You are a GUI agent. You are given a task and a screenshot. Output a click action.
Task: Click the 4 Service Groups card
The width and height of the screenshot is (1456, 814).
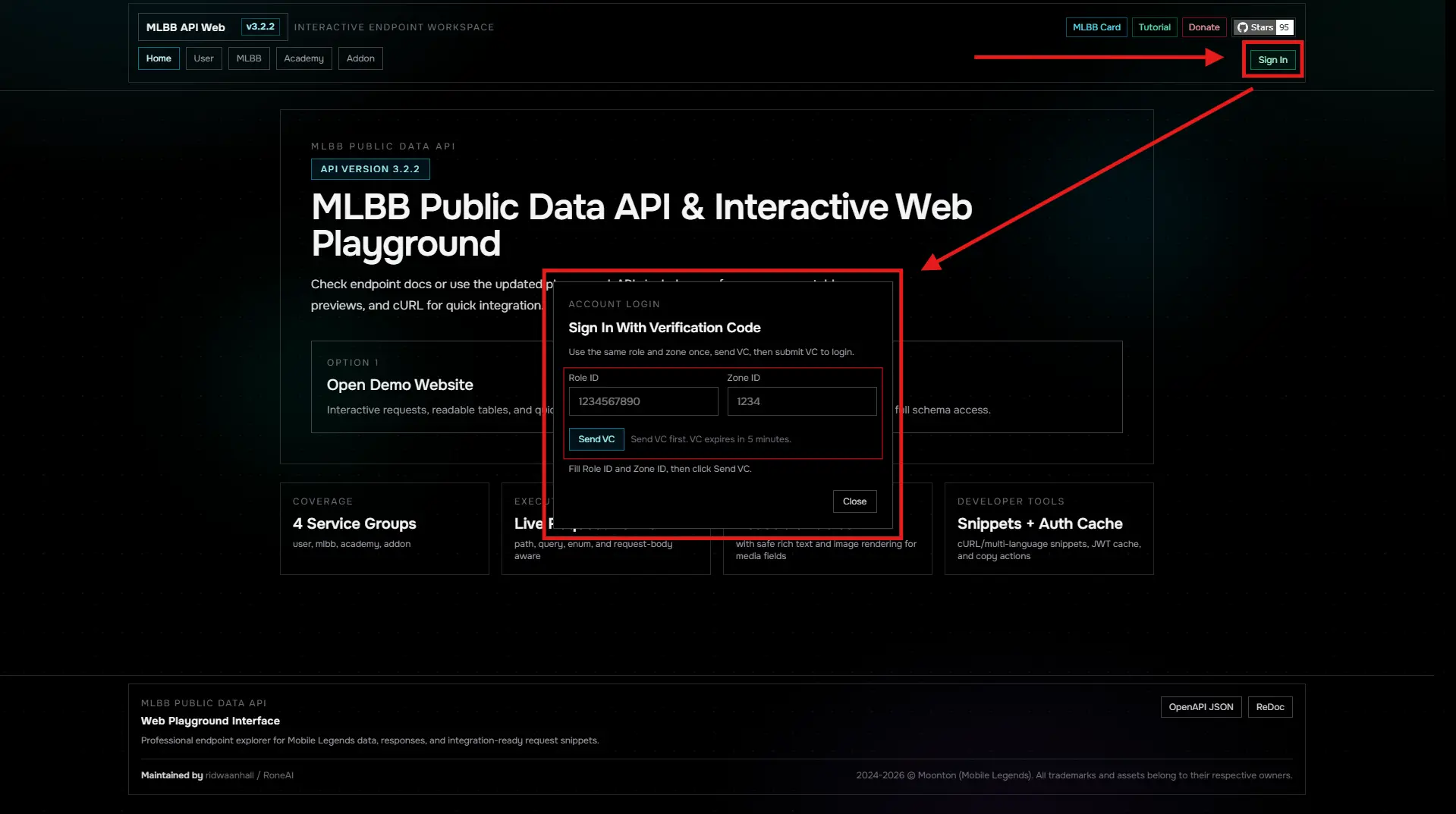tap(385, 529)
